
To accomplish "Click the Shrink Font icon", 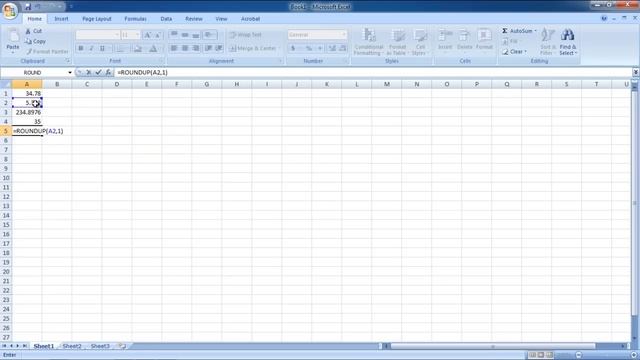I will (158, 35).
